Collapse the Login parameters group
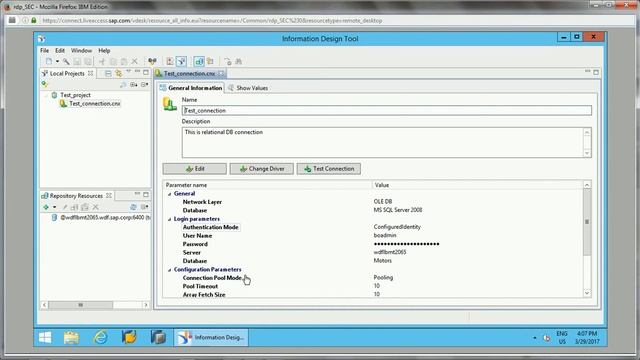 pos(170,220)
